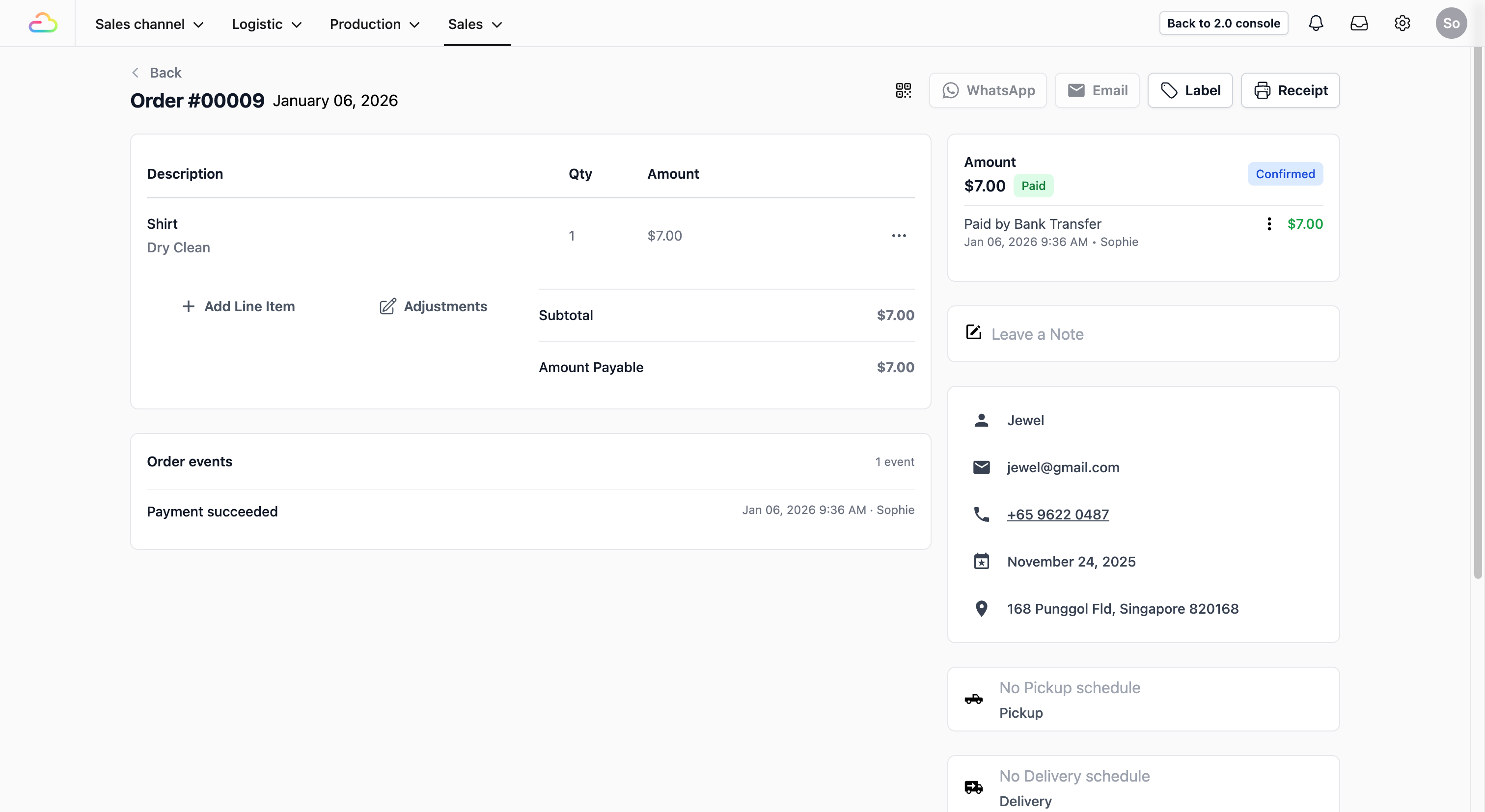
Task: Click the Receipt print button
Action: point(1290,90)
